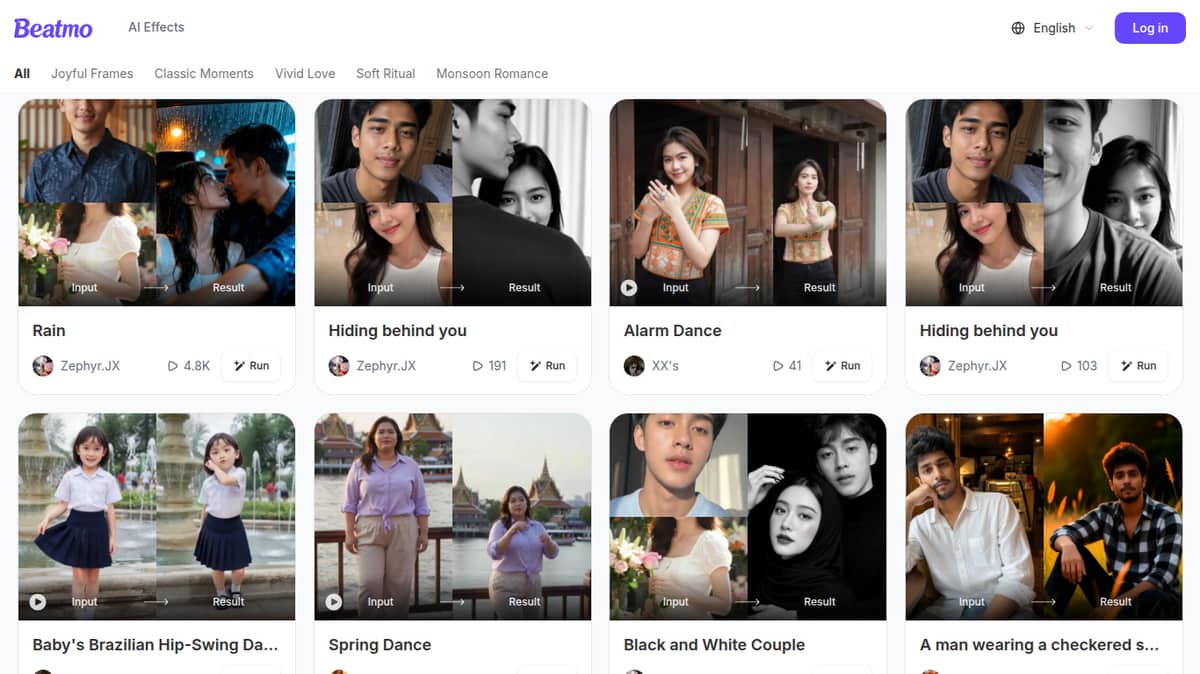Open the Rain title link
Viewport: 1200px width, 674px height.
pyautogui.click(x=49, y=331)
